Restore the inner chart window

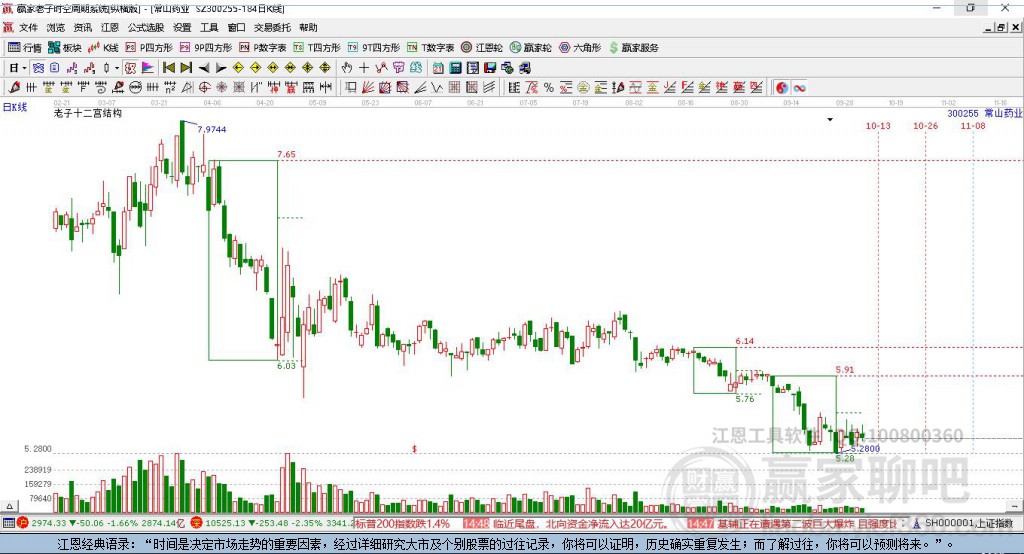pos(1001,27)
